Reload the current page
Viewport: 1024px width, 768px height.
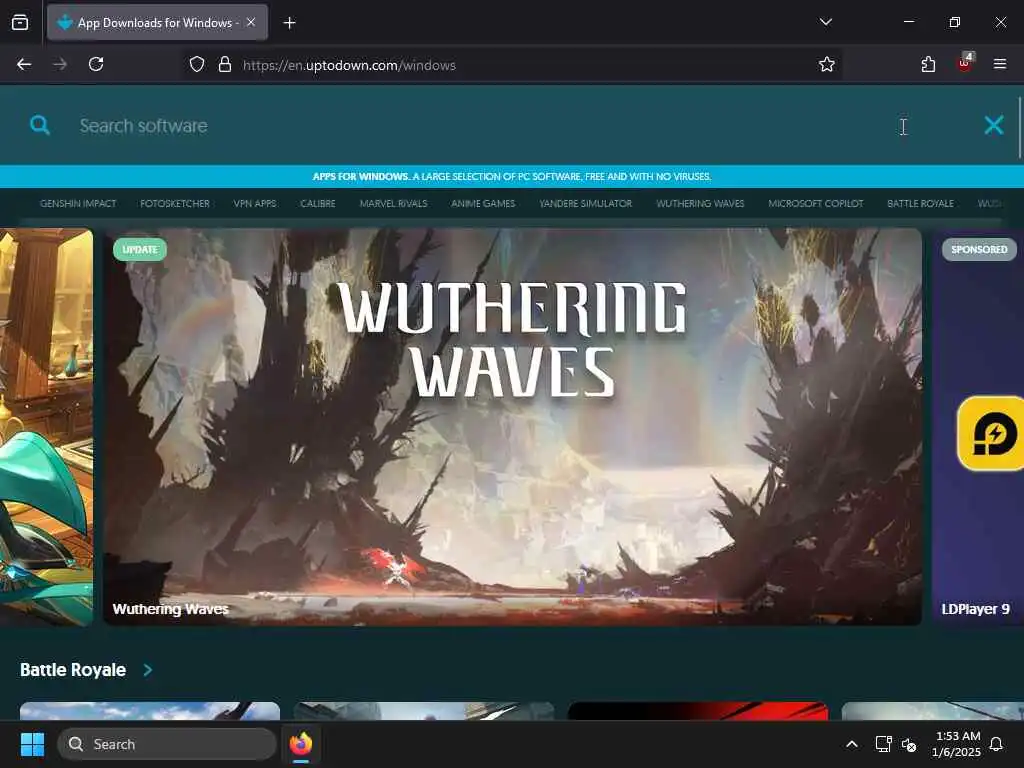click(x=96, y=64)
